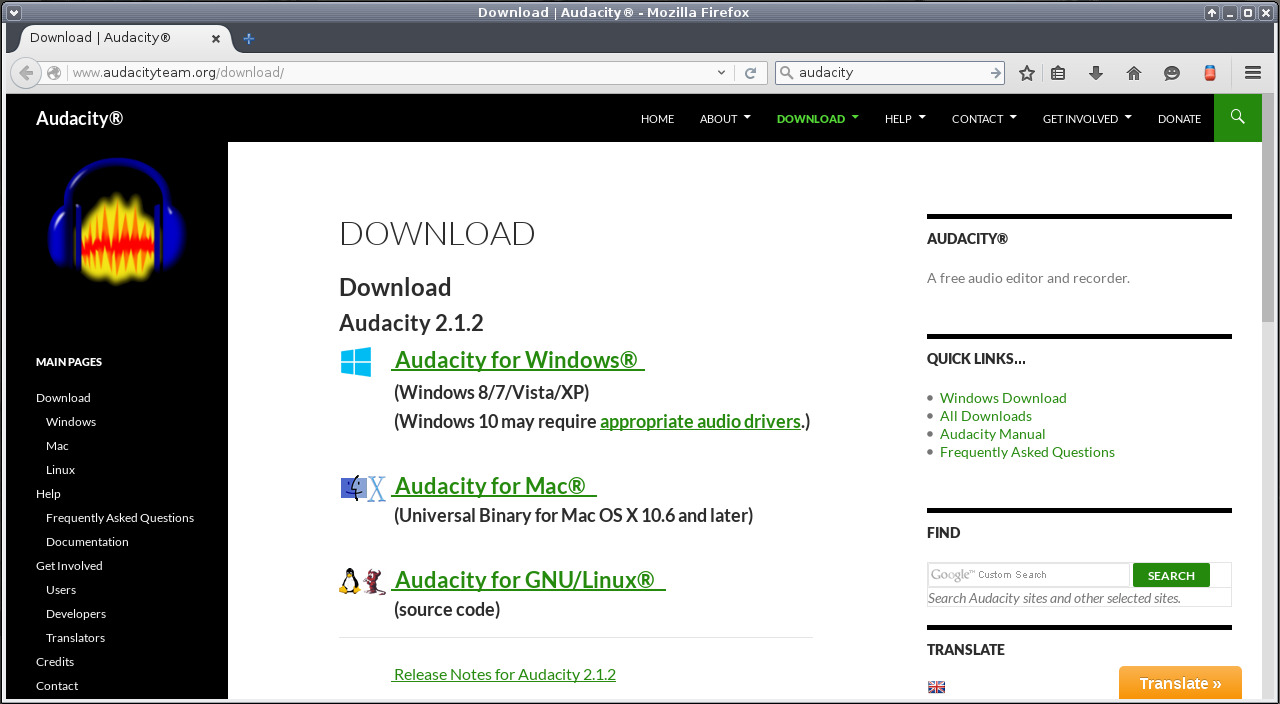Screen dimensions: 1280x704
Task: Bookmark this page with star icon
Action: (1026, 73)
